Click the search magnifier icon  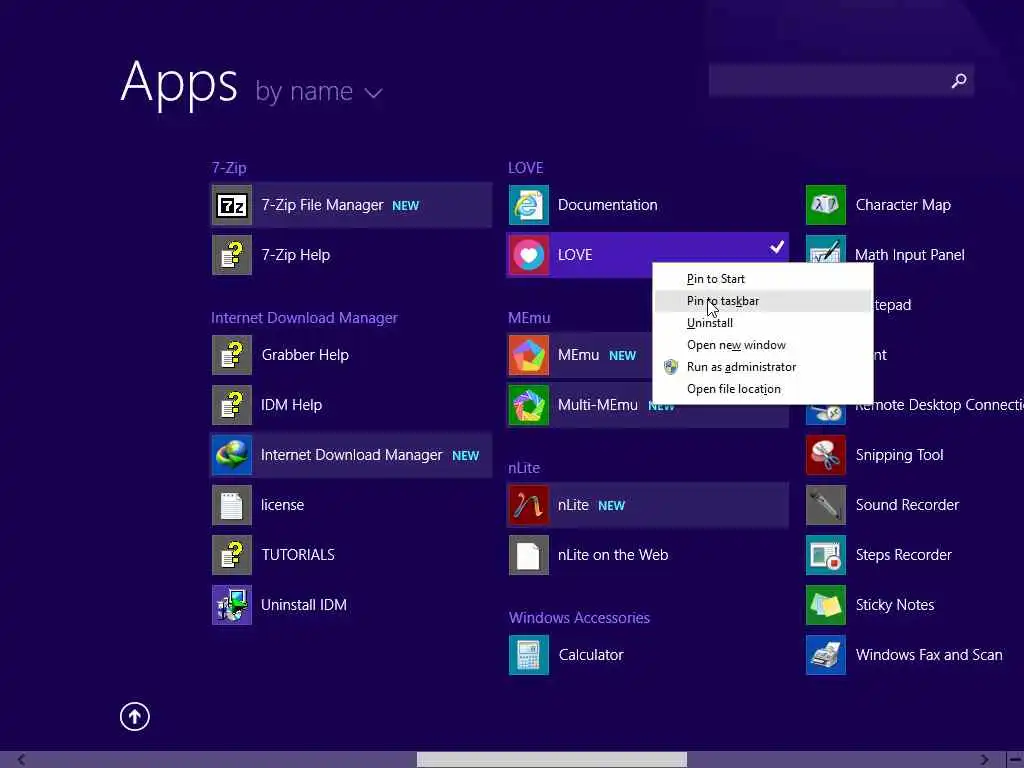[x=959, y=80]
